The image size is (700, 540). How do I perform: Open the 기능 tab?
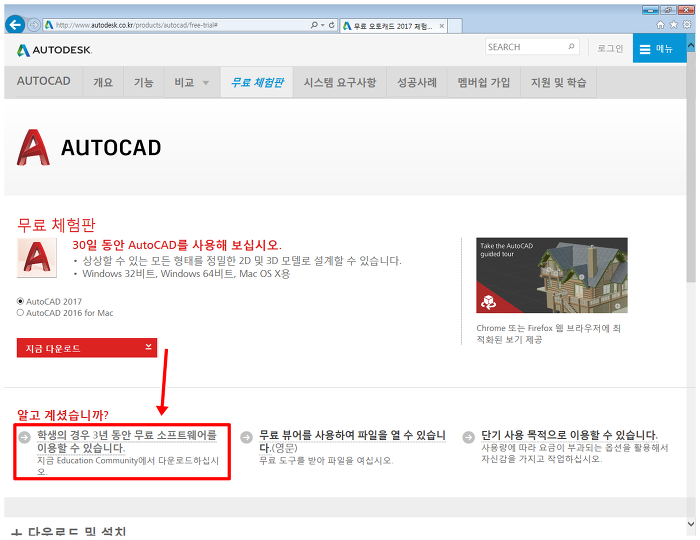pyautogui.click(x=144, y=83)
